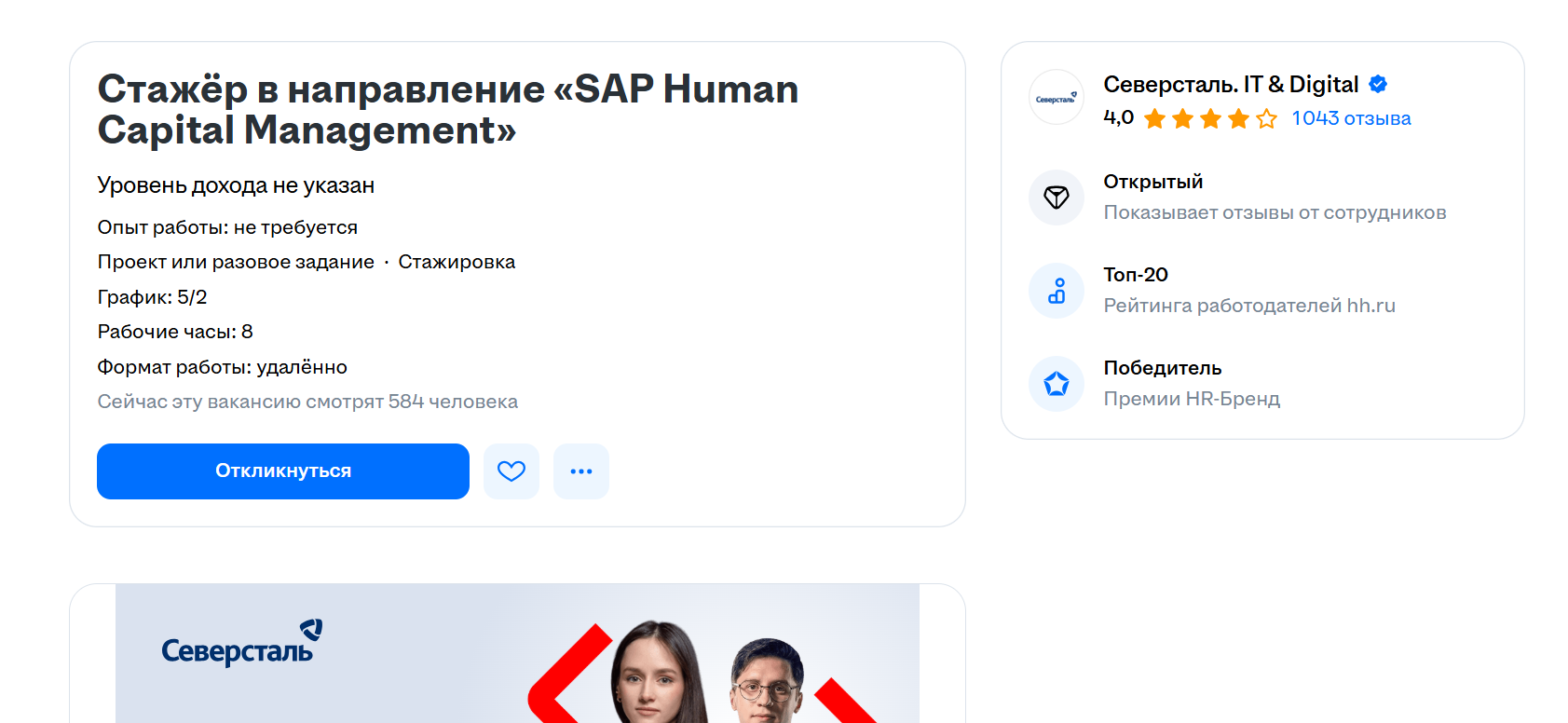Click the Открытый diamond icon

point(1057,198)
